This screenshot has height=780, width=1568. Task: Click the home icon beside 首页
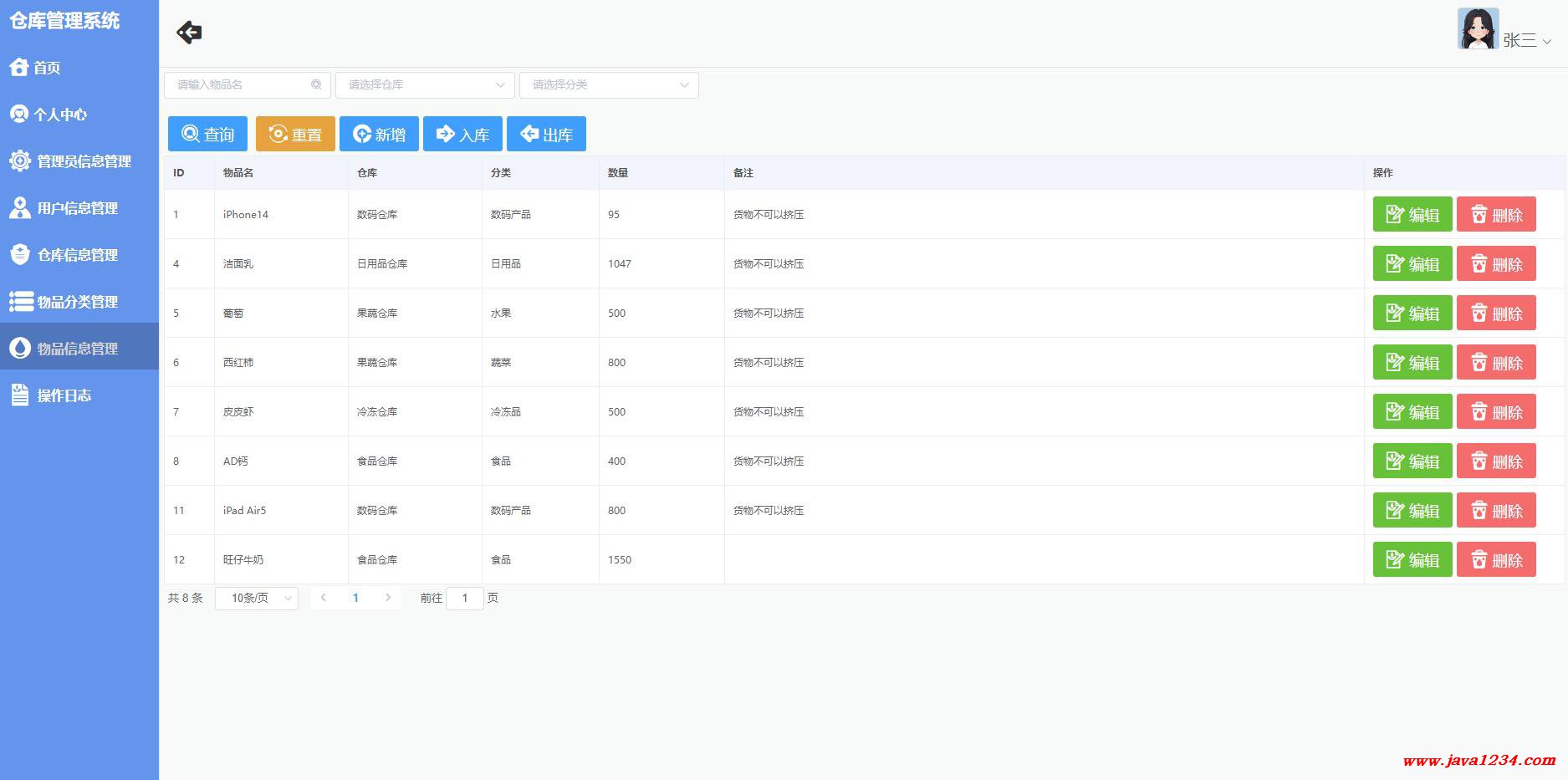[x=19, y=67]
